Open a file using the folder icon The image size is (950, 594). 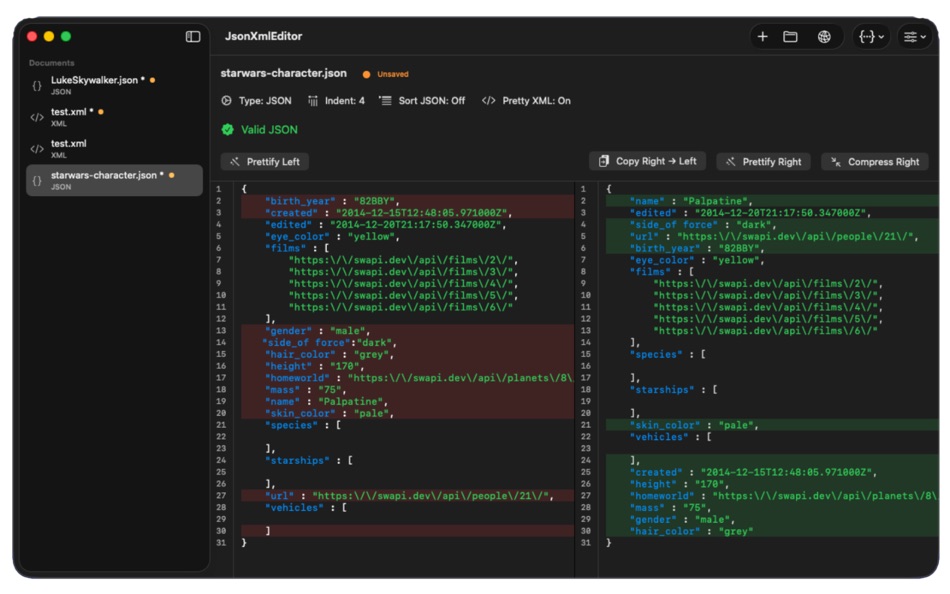pyautogui.click(x=791, y=35)
